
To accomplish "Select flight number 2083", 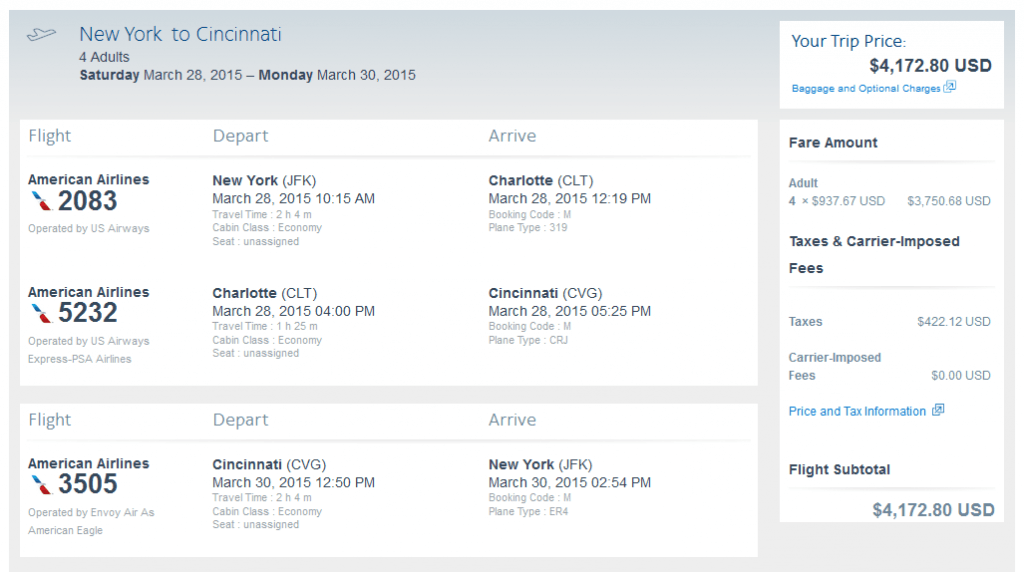I will click(88, 201).
